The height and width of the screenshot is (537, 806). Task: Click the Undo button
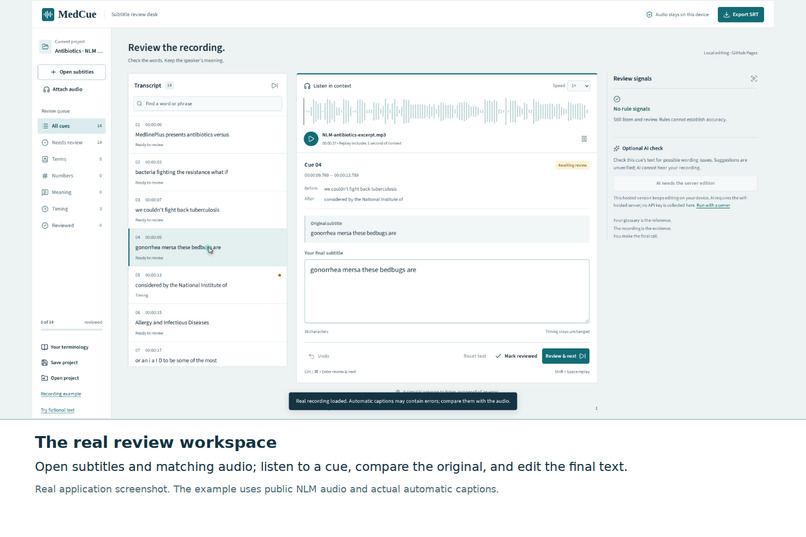point(319,356)
